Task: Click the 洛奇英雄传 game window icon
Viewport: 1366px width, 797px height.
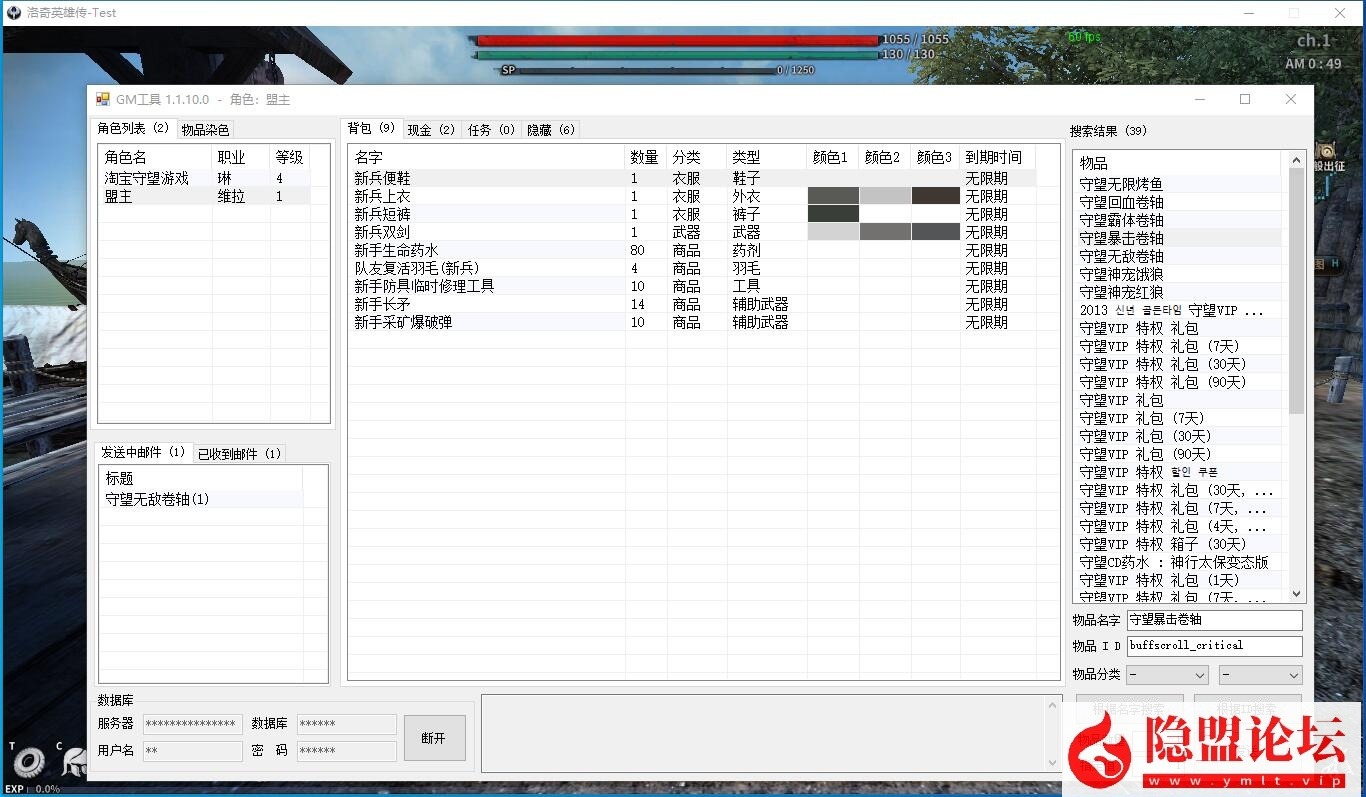Action: click(14, 13)
